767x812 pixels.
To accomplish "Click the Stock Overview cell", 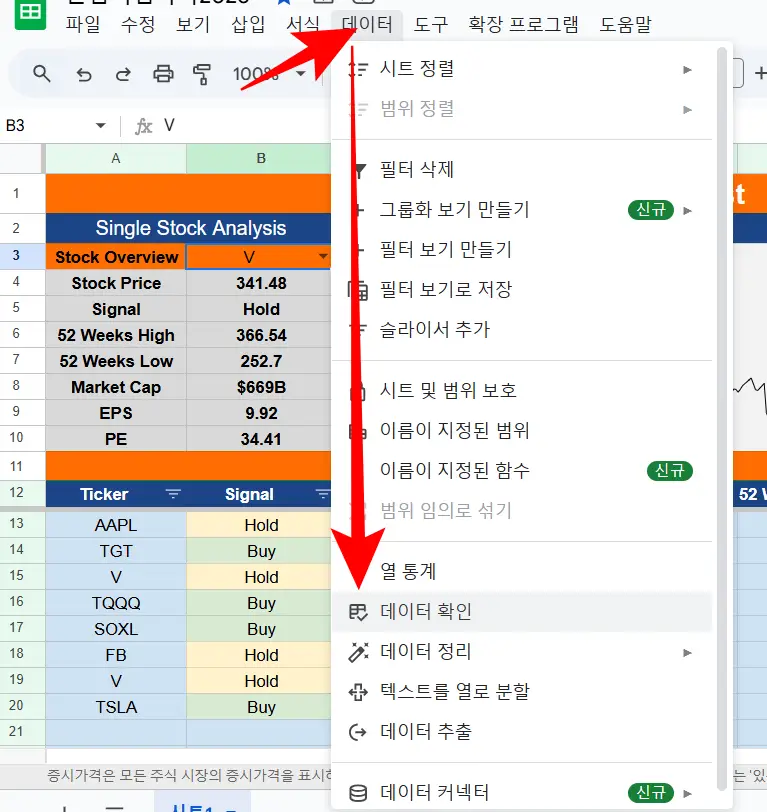I will [116, 257].
